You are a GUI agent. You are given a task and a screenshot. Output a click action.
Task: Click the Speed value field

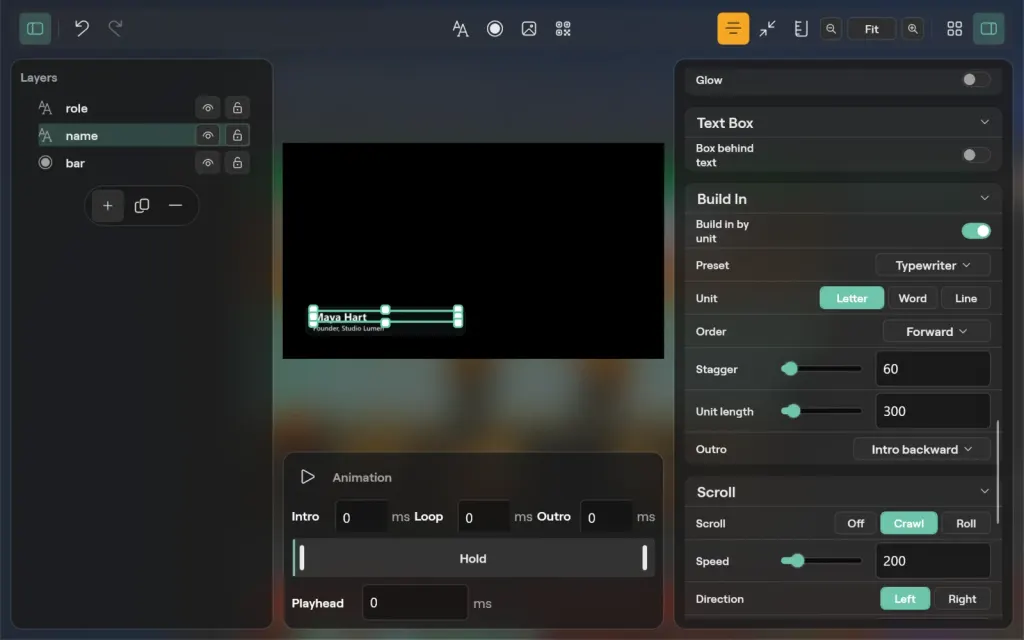point(933,560)
